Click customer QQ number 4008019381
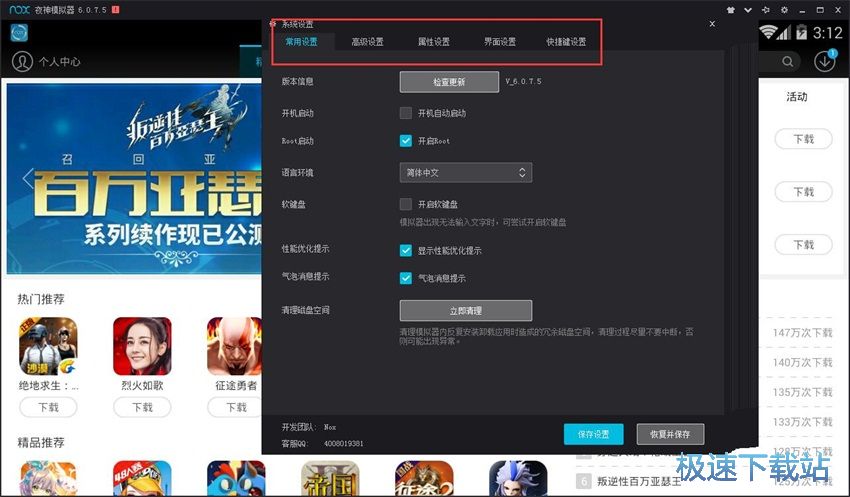This screenshot has width=850, height=497. (x=344, y=443)
